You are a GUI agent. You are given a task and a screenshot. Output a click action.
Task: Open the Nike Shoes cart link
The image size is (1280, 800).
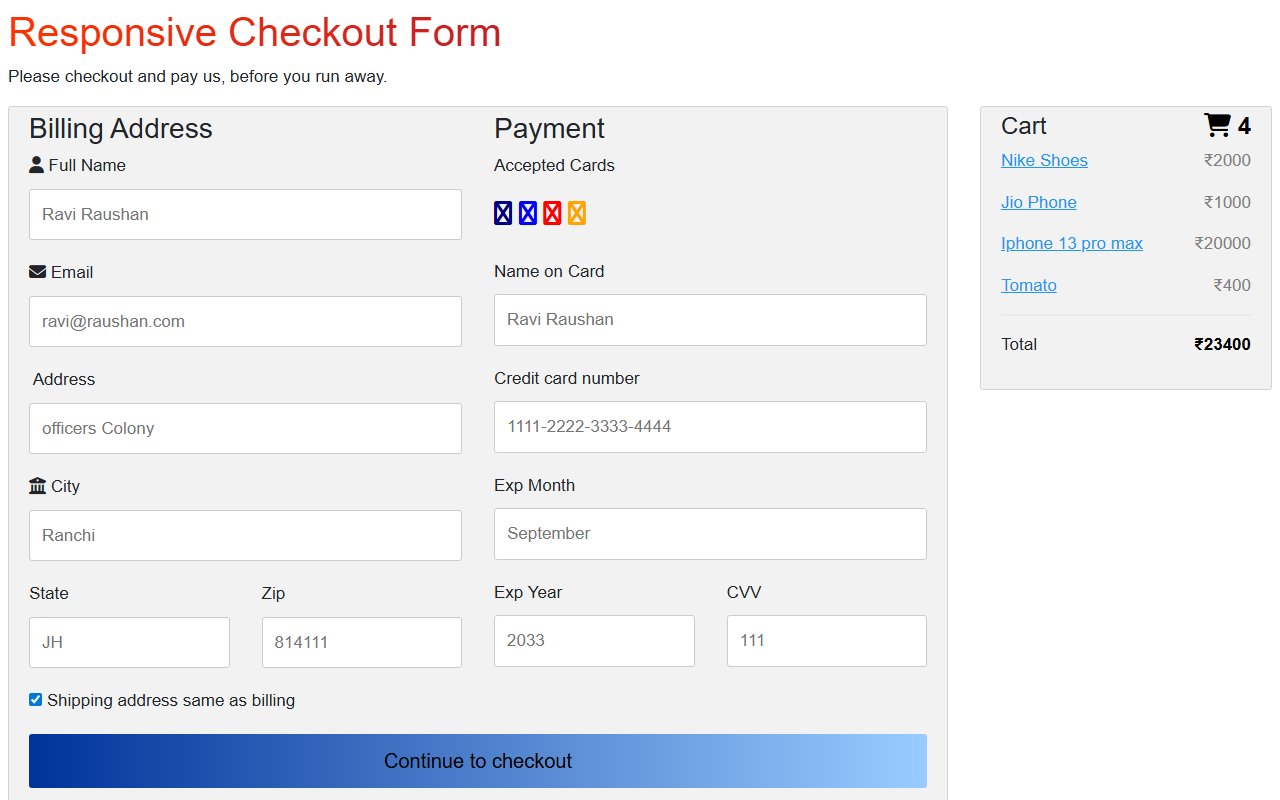tap(1044, 160)
